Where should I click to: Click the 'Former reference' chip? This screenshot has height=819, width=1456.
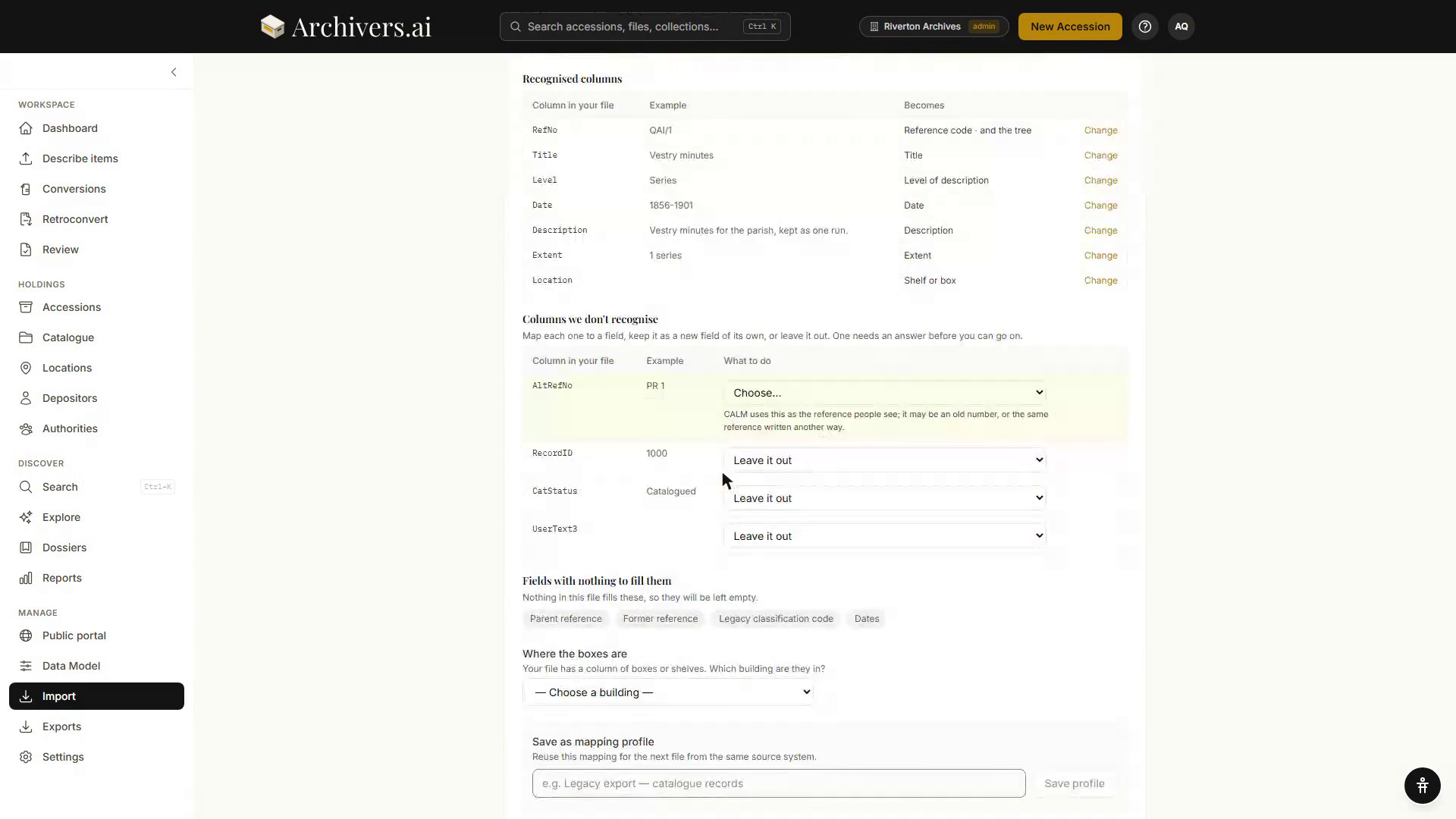point(660,619)
